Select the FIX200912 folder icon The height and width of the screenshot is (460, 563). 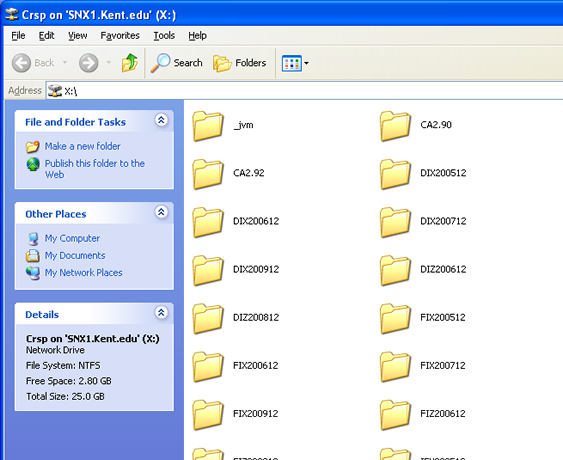tap(208, 414)
